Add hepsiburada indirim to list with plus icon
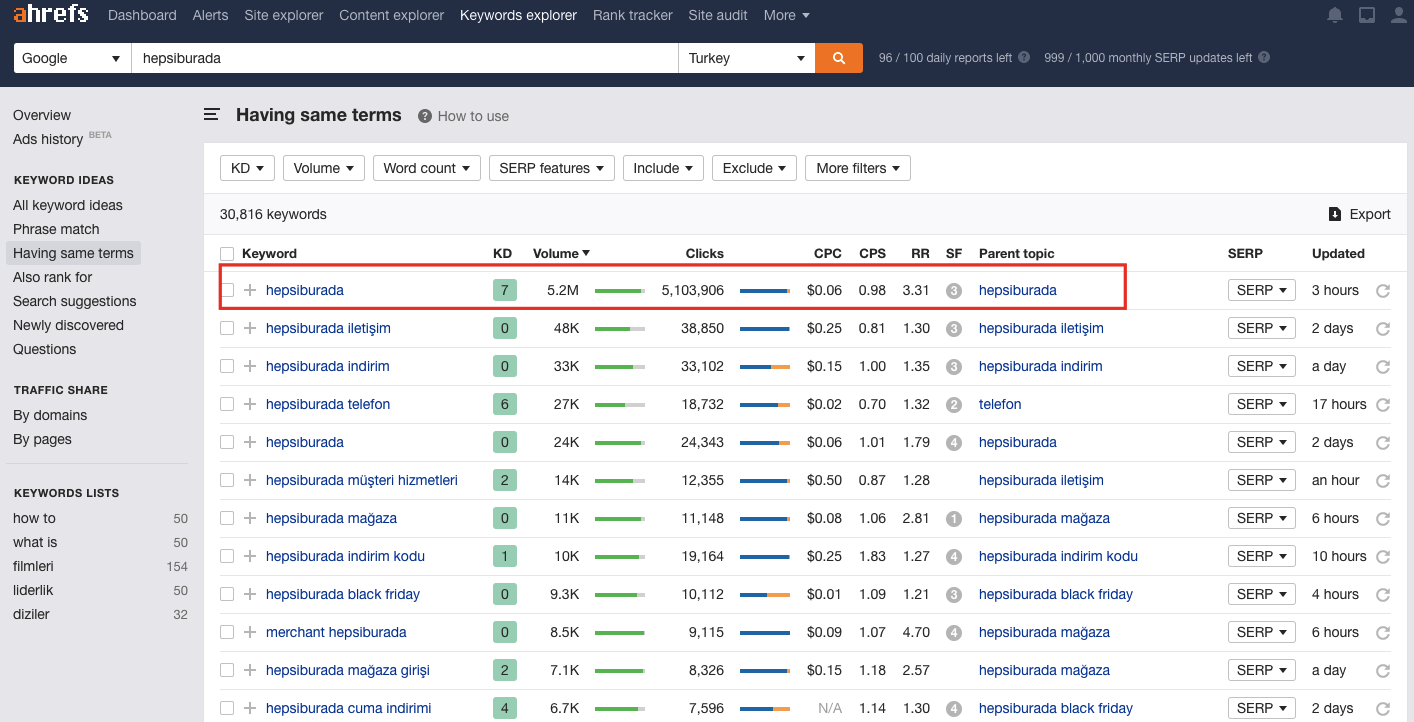This screenshot has height=722, width=1414. [x=250, y=366]
